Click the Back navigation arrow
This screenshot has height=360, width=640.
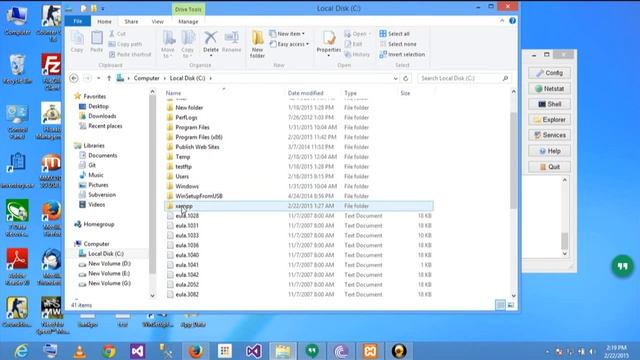[x=74, y=78]
